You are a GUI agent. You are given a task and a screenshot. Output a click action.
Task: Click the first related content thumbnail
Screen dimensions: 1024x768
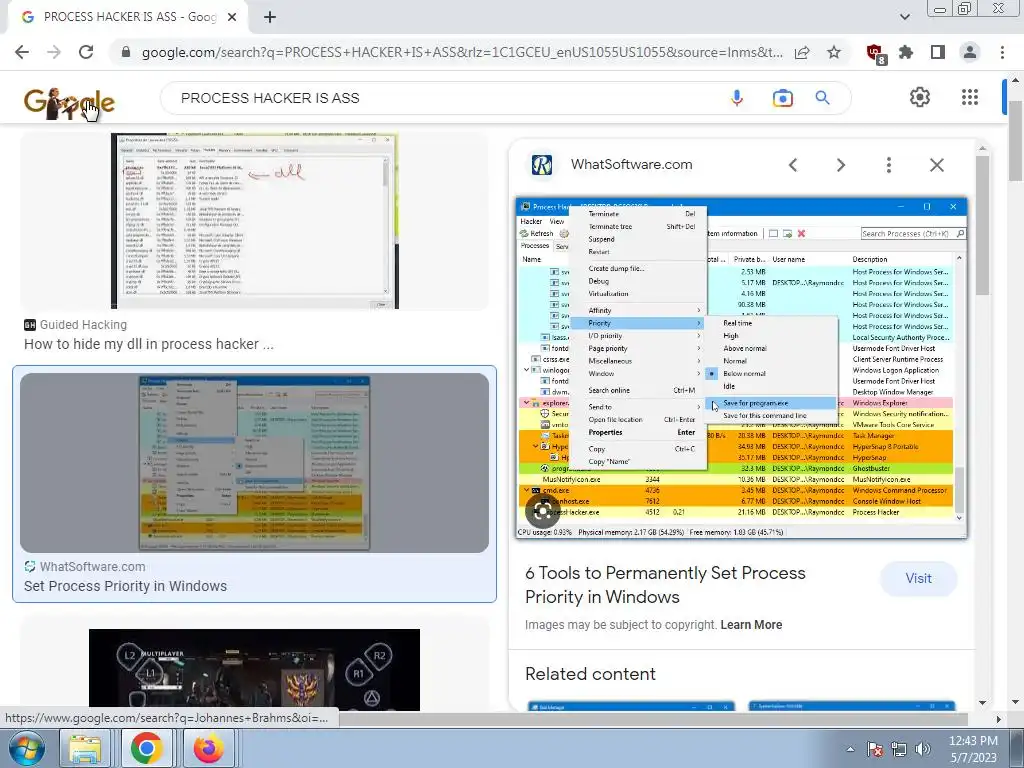point(631,707)
